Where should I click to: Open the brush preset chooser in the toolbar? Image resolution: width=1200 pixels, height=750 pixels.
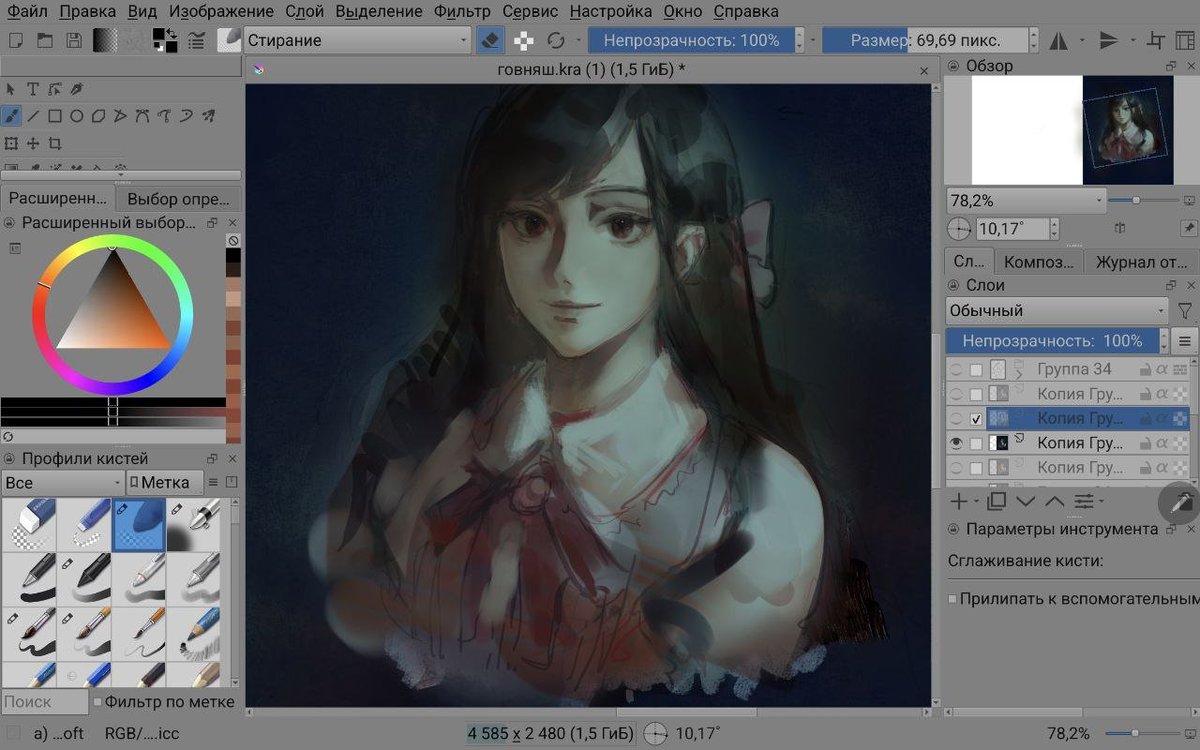pos(230,40)
